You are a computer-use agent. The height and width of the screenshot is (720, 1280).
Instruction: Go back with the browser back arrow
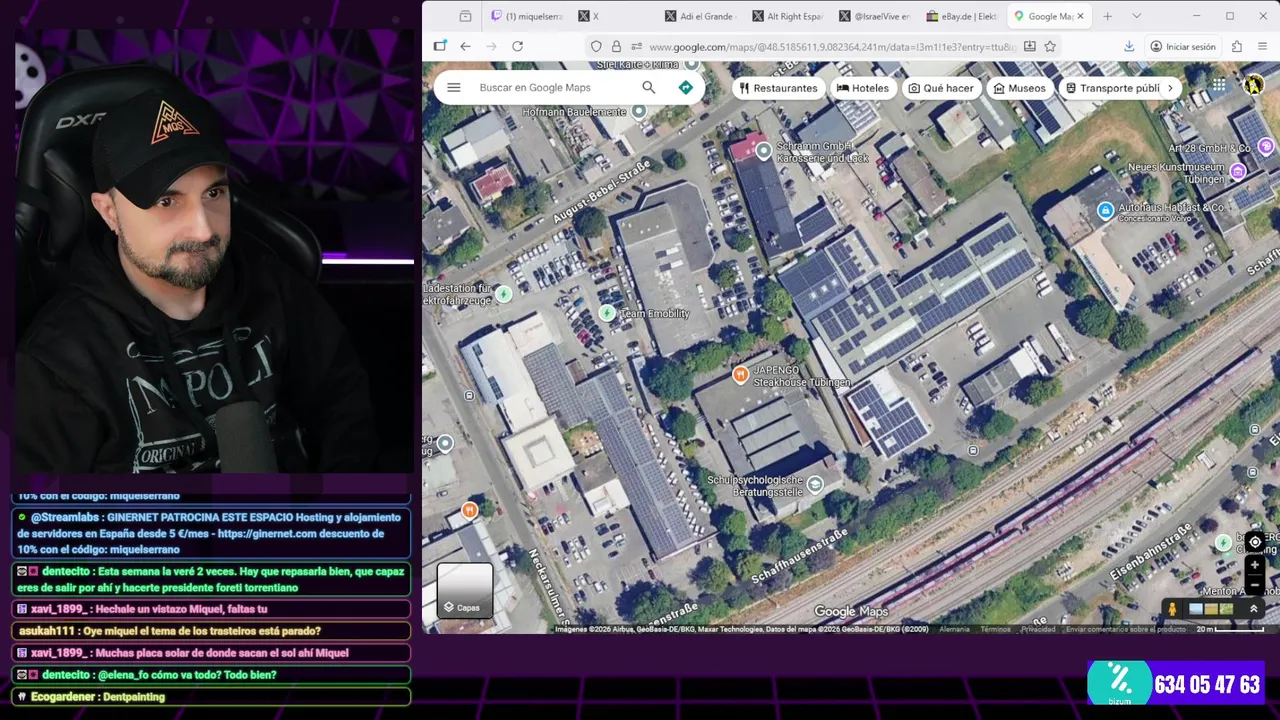pyautogui.click(x=465, y=46)
